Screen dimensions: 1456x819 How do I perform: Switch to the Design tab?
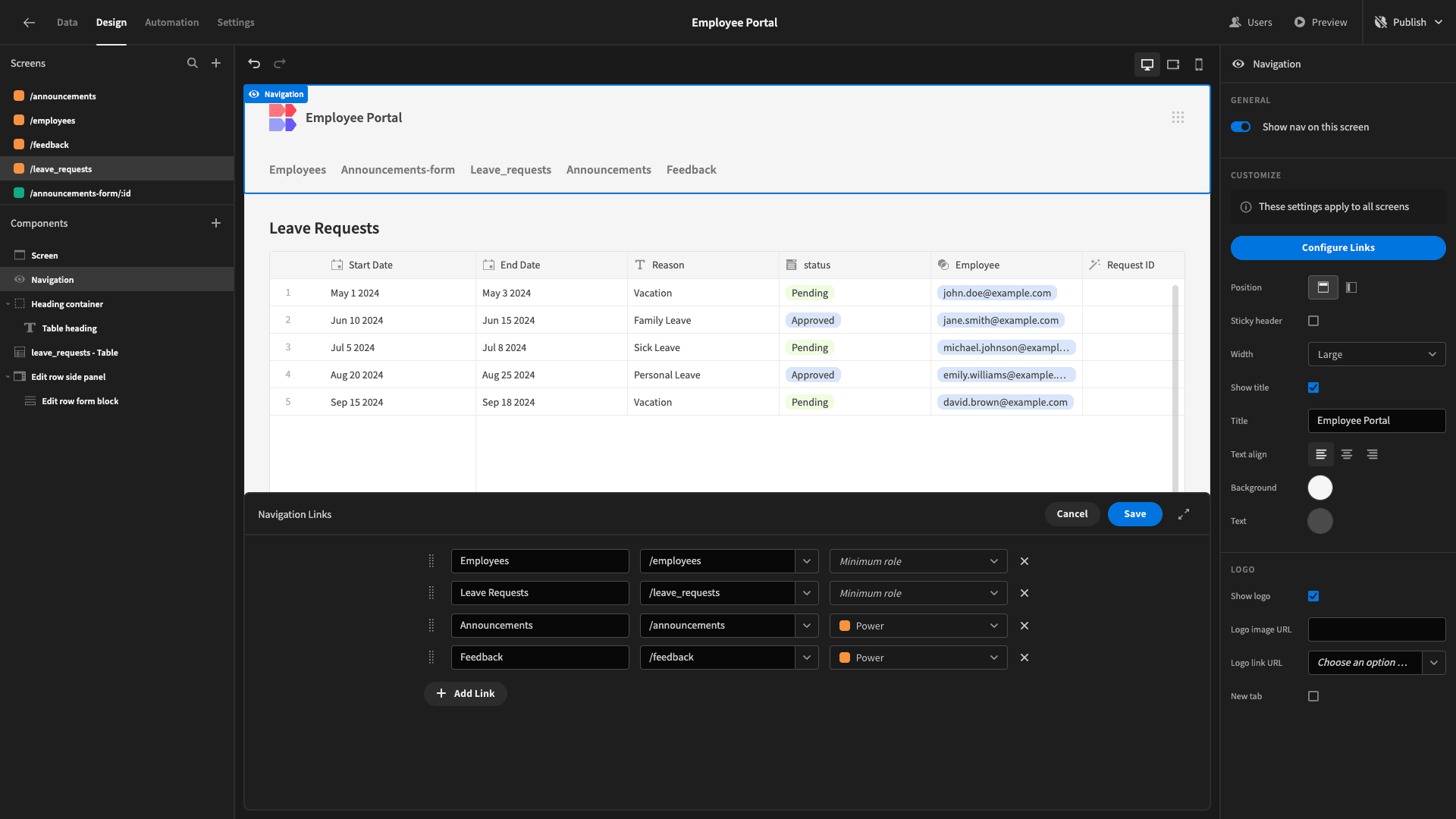111,23
